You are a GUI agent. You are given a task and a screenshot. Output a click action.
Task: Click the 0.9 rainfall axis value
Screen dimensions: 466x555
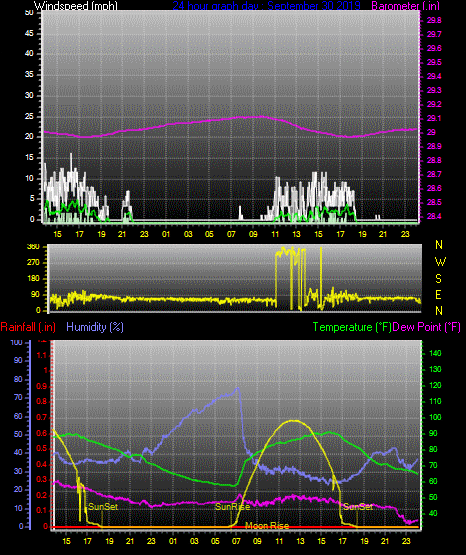(42, 386)
